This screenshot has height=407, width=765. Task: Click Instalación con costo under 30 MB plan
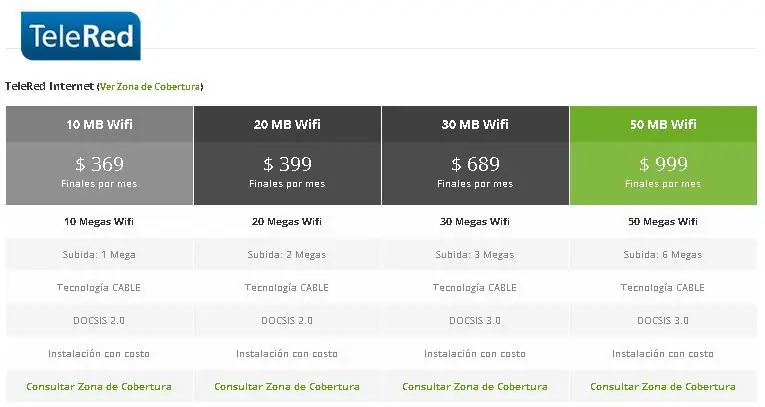coord(475,354)
